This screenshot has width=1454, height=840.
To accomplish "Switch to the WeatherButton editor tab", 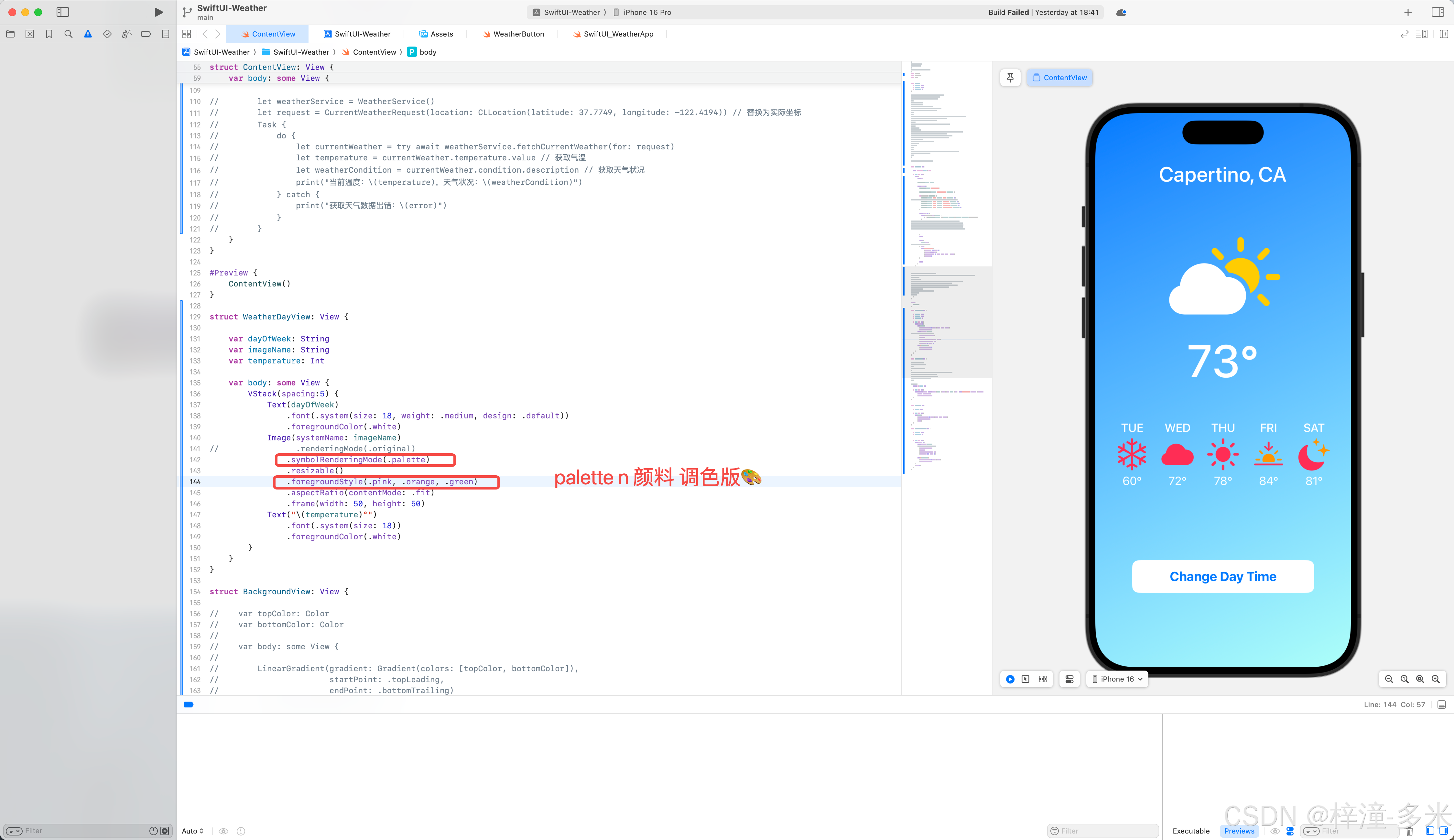I will point(513,34).
